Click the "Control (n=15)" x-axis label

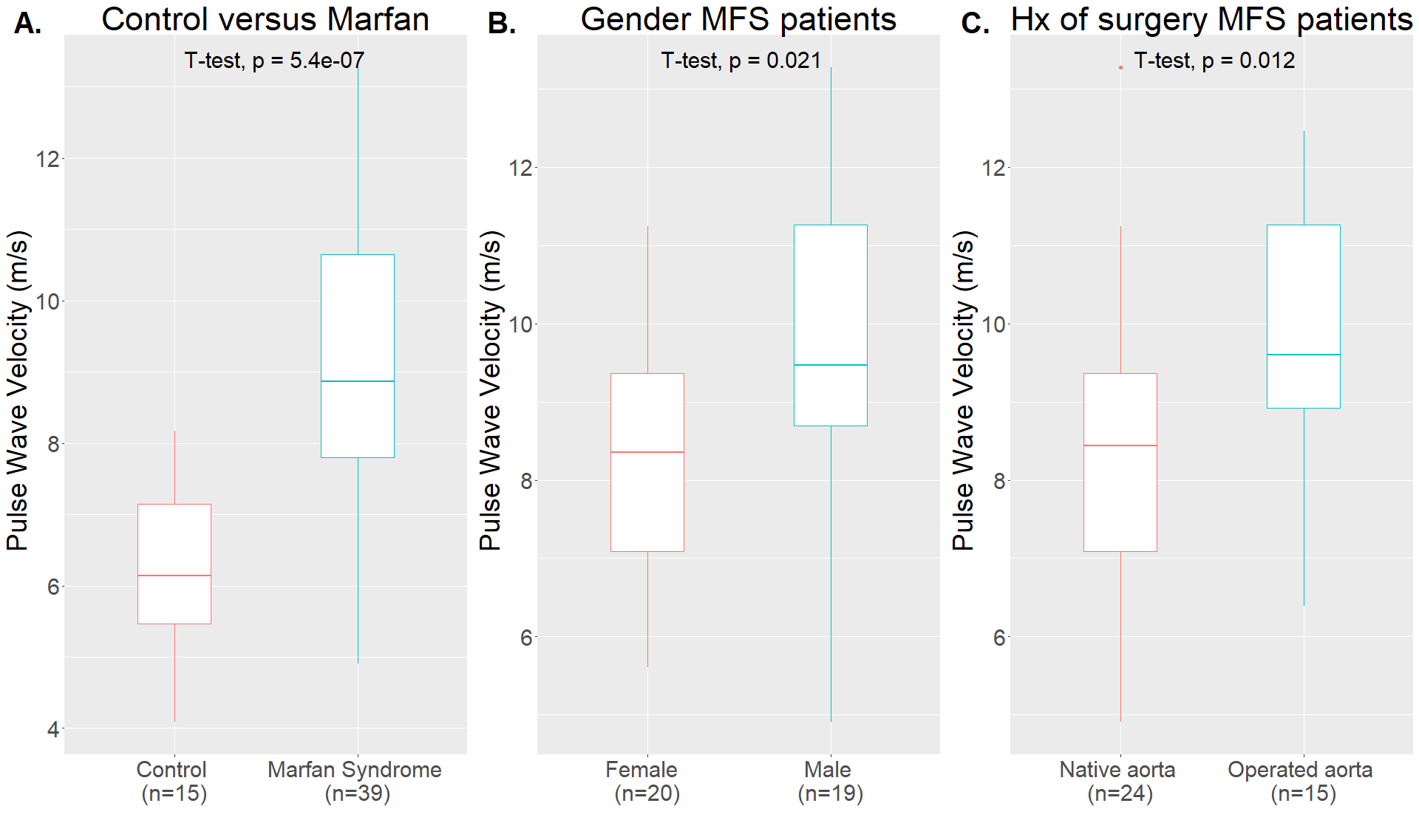pos(173,782)
